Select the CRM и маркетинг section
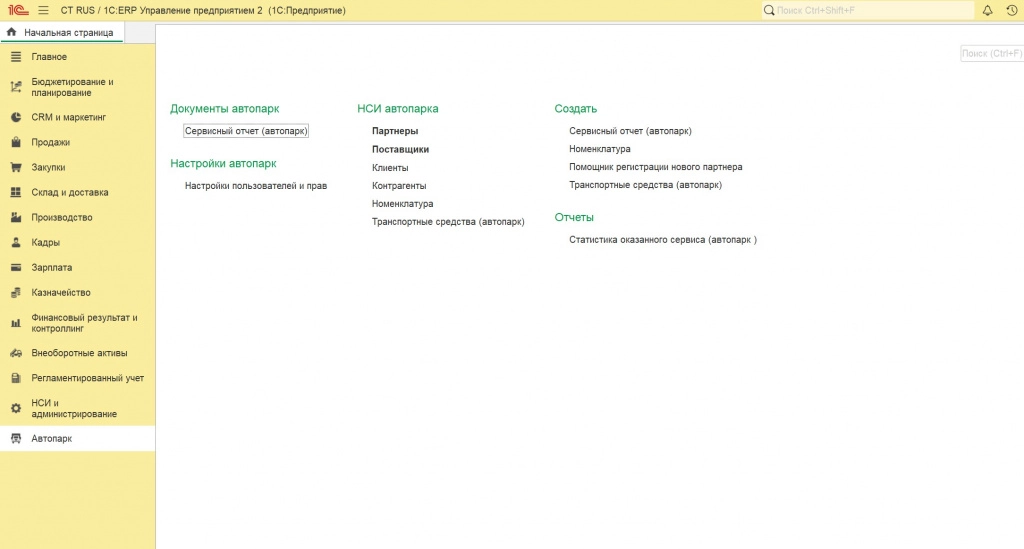The image size is (1024, 549). pos(68,117)
